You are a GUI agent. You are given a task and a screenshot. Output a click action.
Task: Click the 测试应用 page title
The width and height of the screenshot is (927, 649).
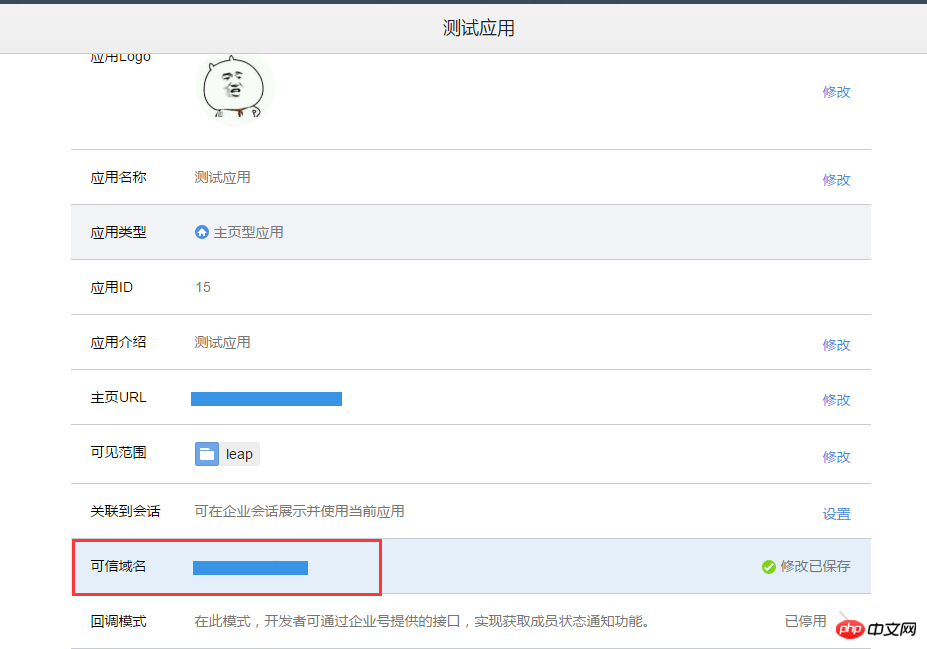(x=478, y=27)
